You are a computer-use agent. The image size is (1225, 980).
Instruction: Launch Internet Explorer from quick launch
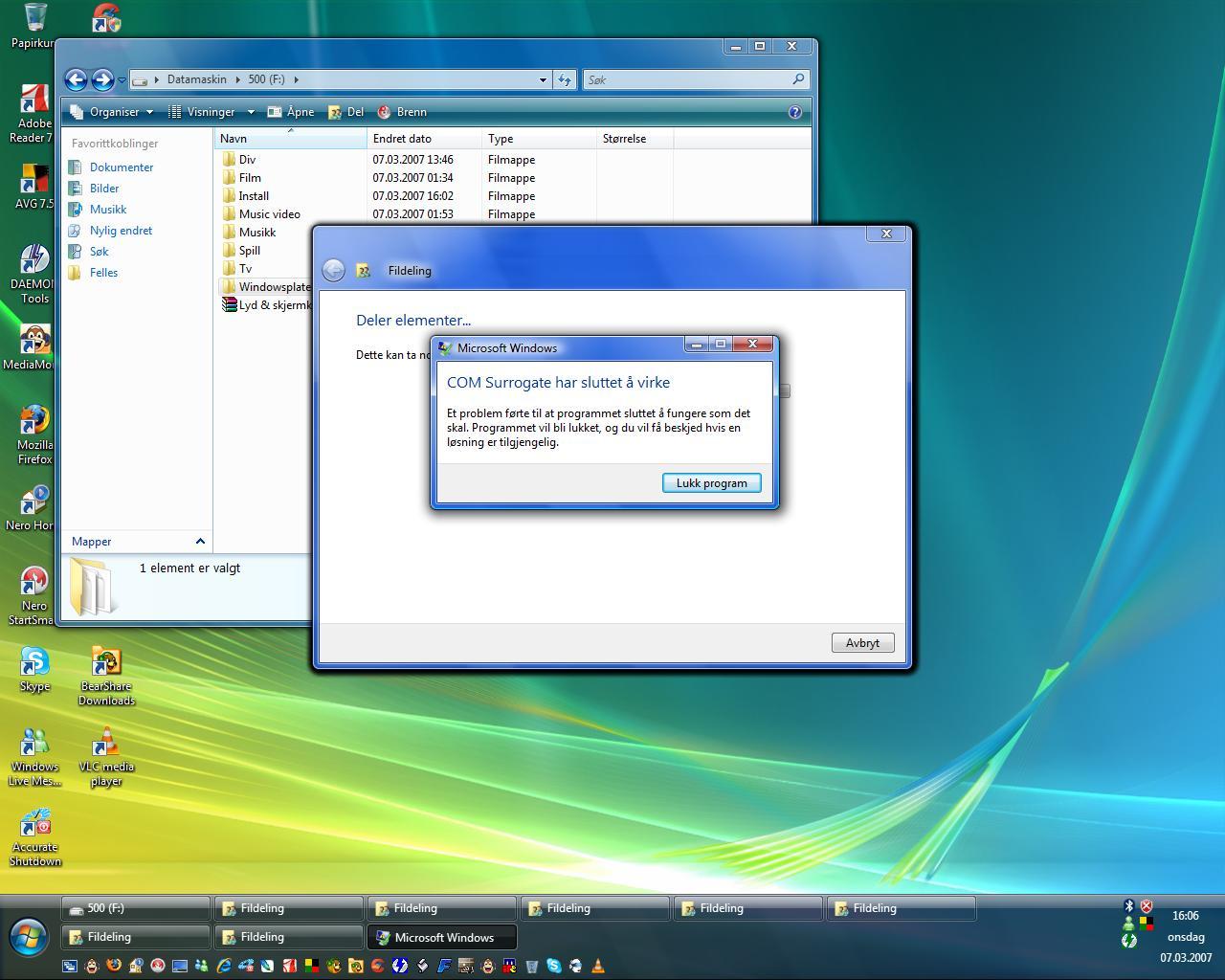click(224, 966)
